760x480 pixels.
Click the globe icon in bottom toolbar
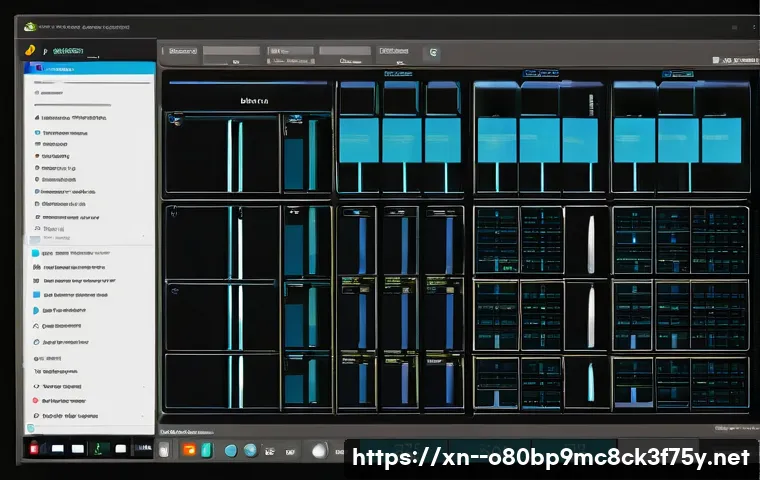point(250,450)
